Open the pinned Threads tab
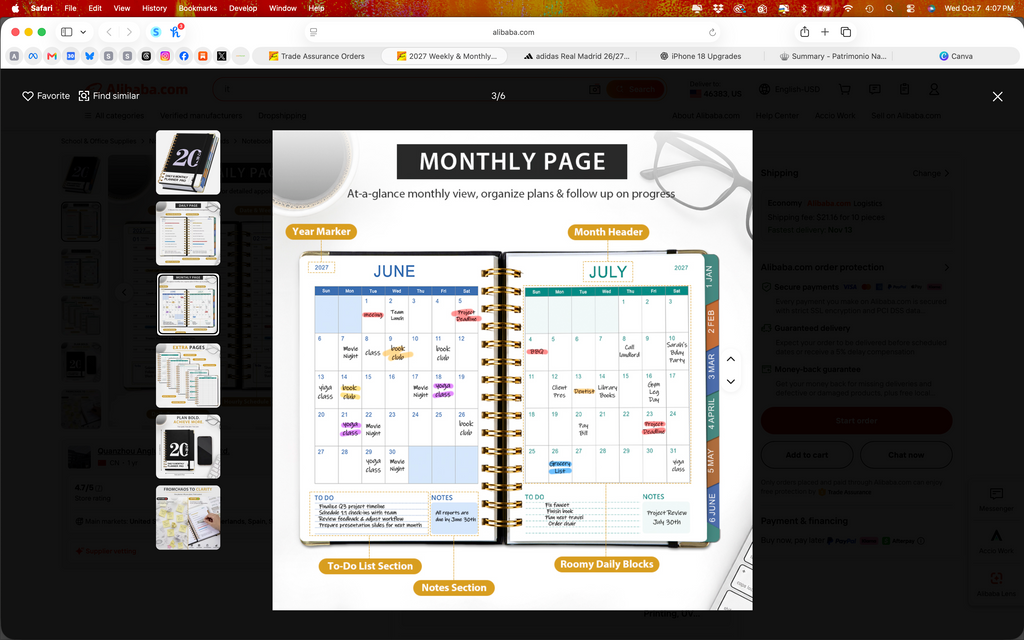 coord(146,56)
